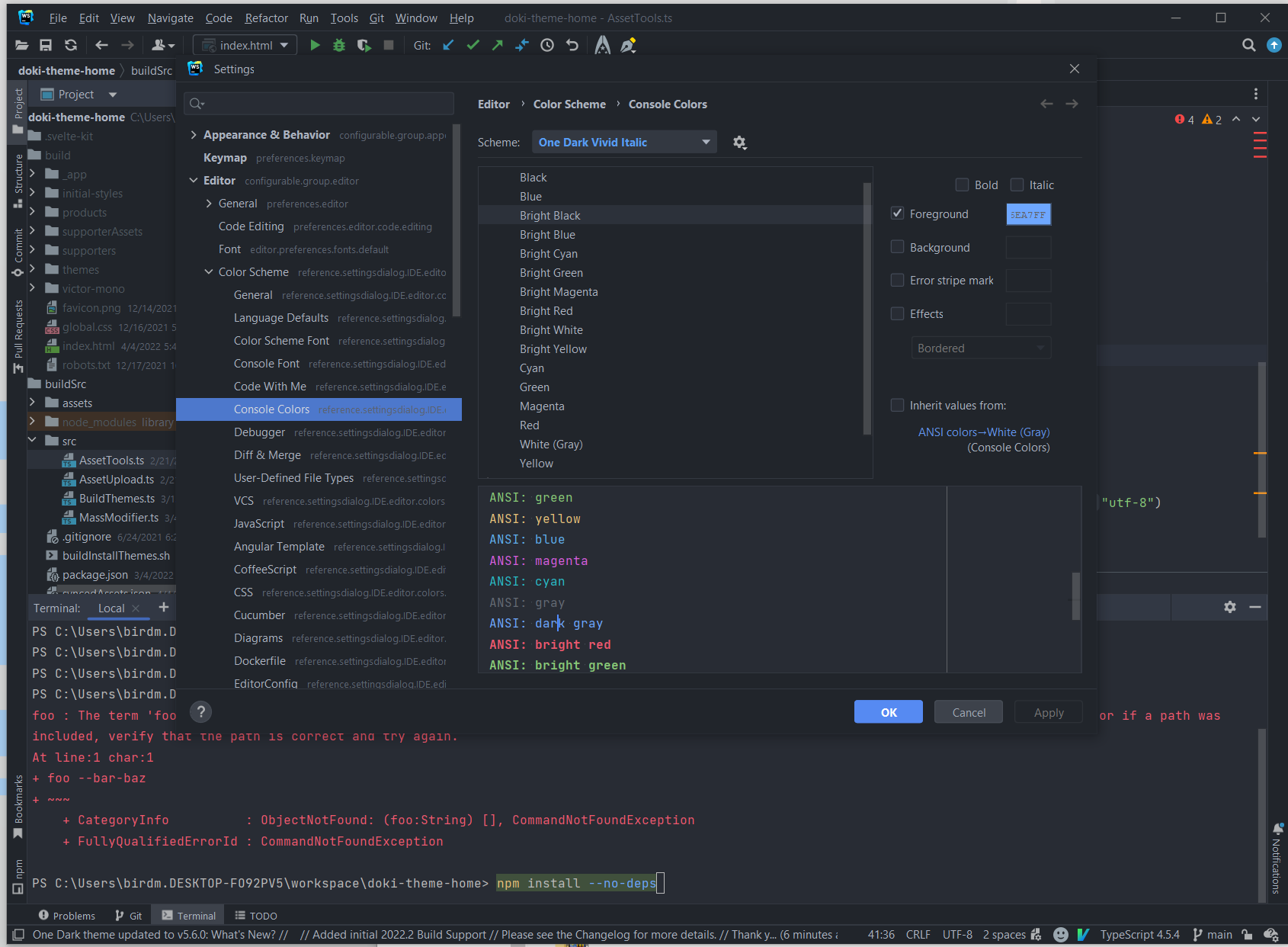Open the Notifications panel on the right edge

coord(1277,865)
